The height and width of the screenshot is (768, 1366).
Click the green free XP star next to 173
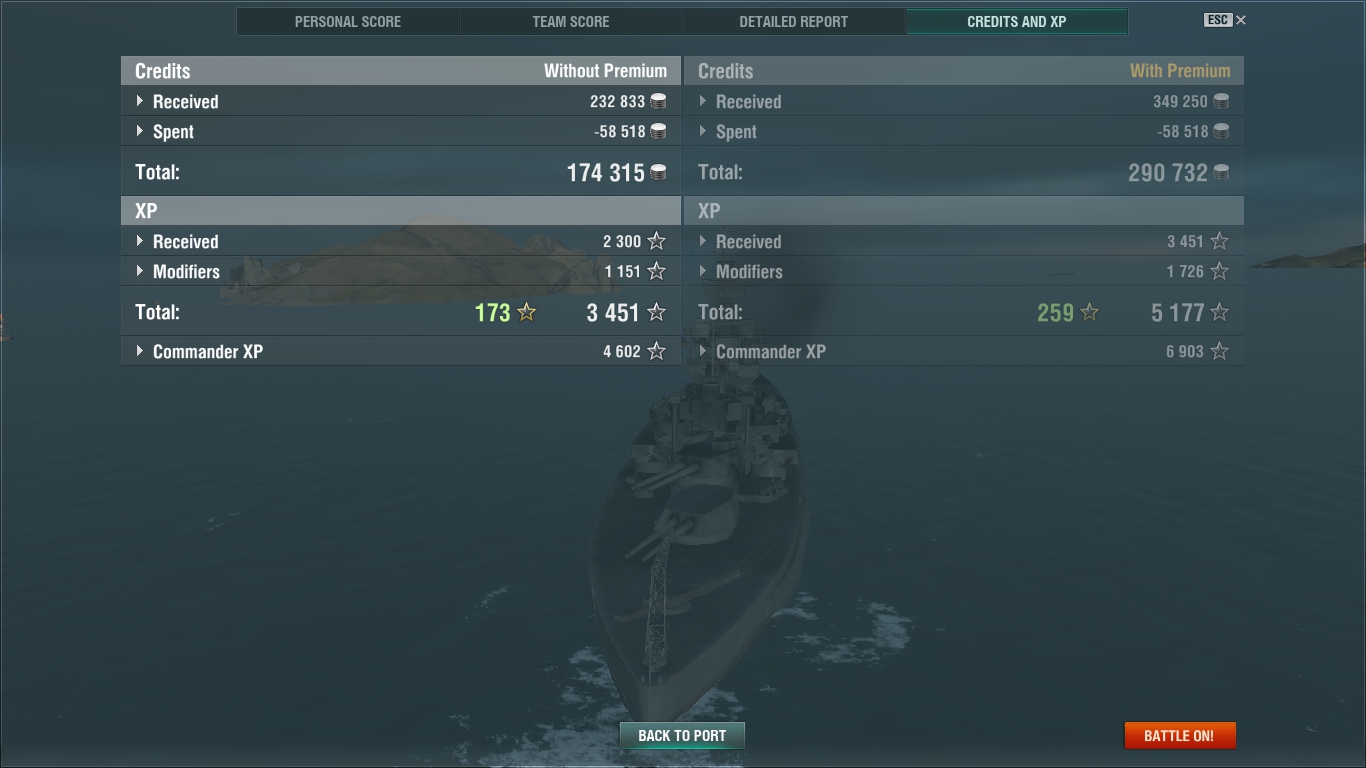pyautogui.click(x=527, y=313)
